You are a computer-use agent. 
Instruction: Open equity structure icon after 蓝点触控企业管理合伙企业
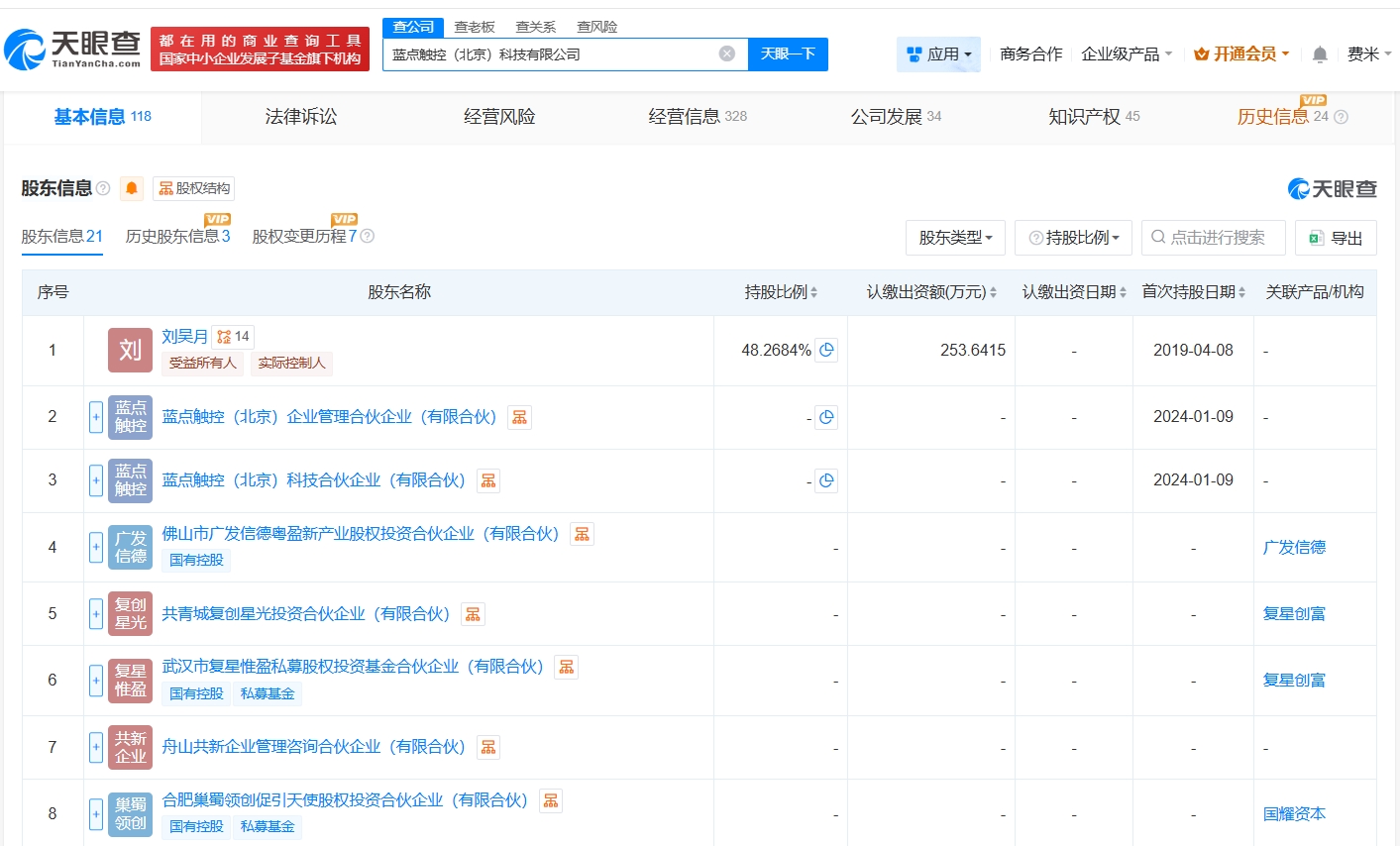pos(519,417)
